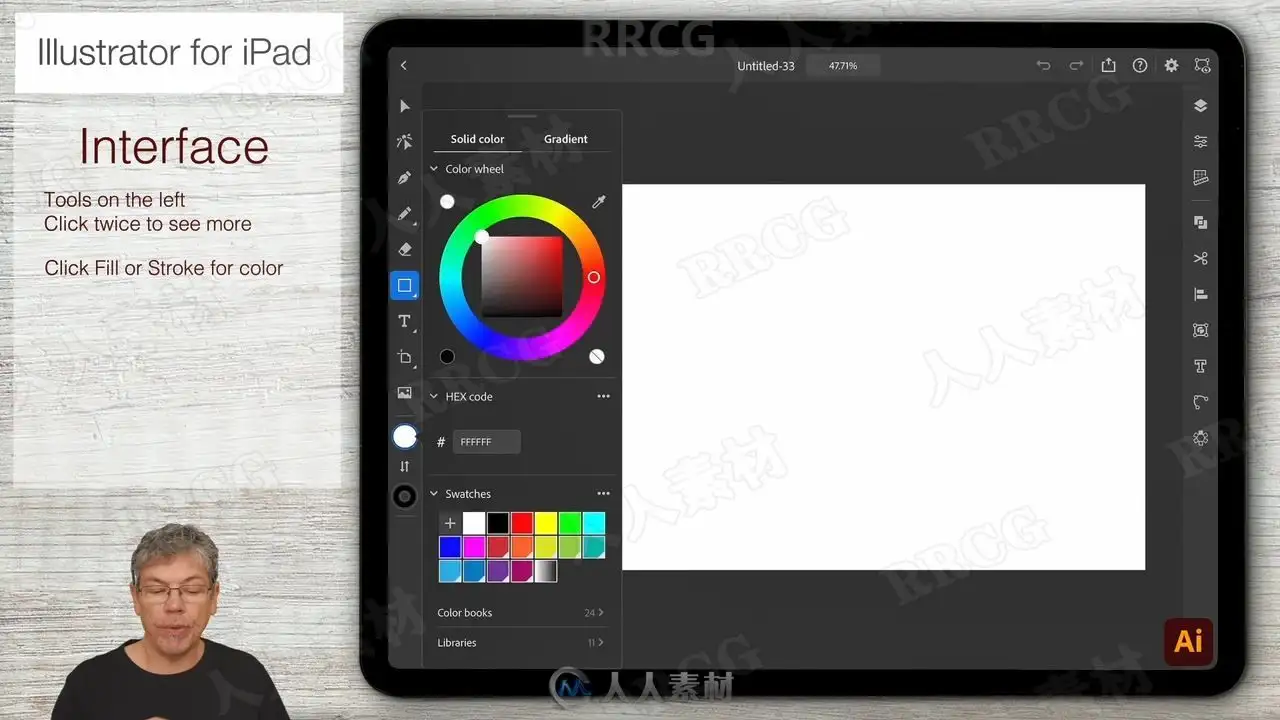Set color to None with the slashed circle
The width and height of the screenshot is (1280, 720).
coord(597,356)
